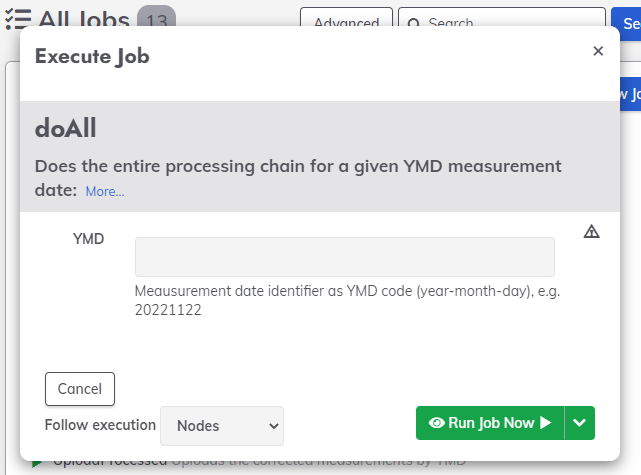Image resolution: width=641 pixels, height=475 pixels.
Task: Run the doAll job now
Action: coord(490,423)
